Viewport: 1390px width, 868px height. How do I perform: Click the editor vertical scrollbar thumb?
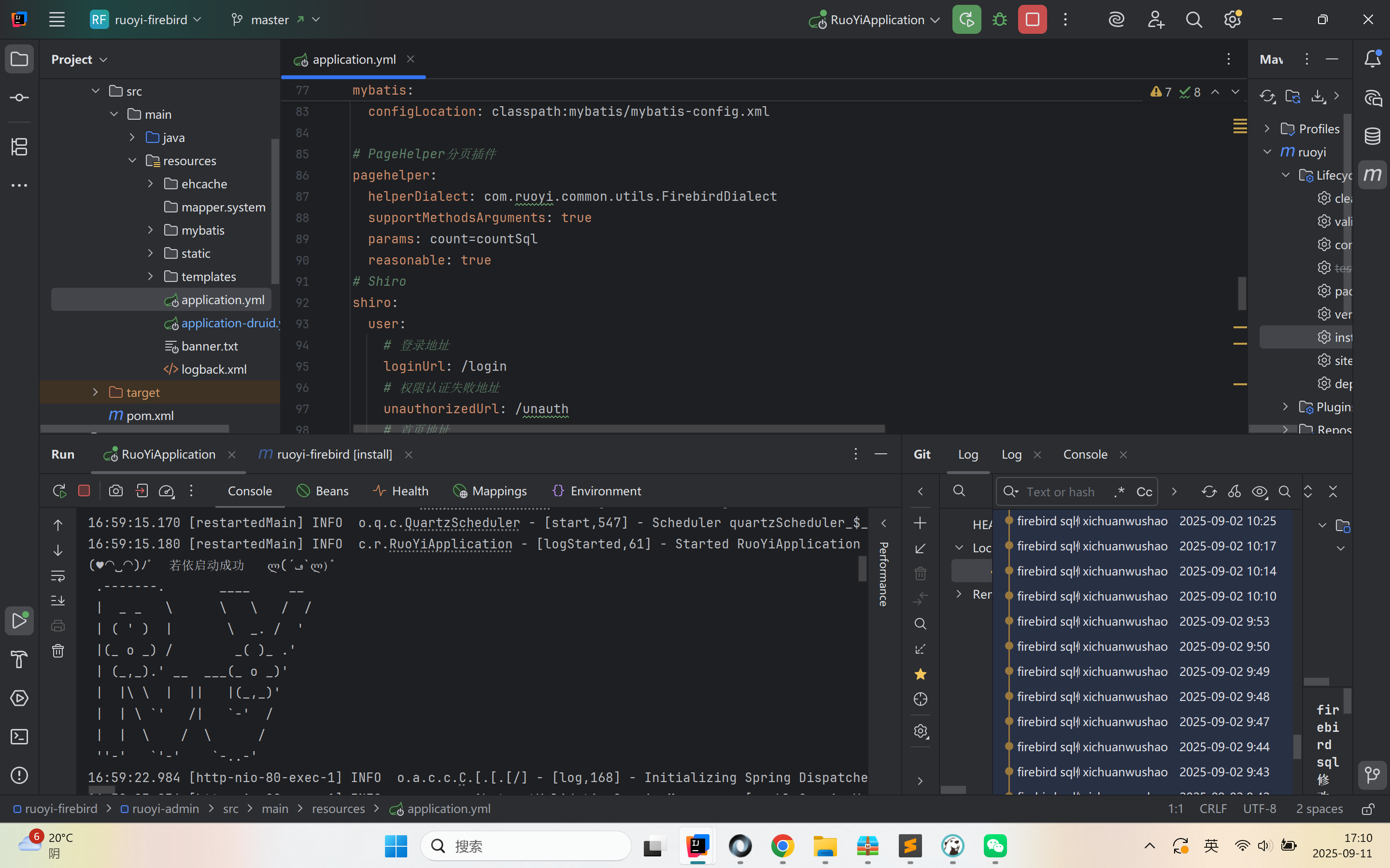[1241, 293]
